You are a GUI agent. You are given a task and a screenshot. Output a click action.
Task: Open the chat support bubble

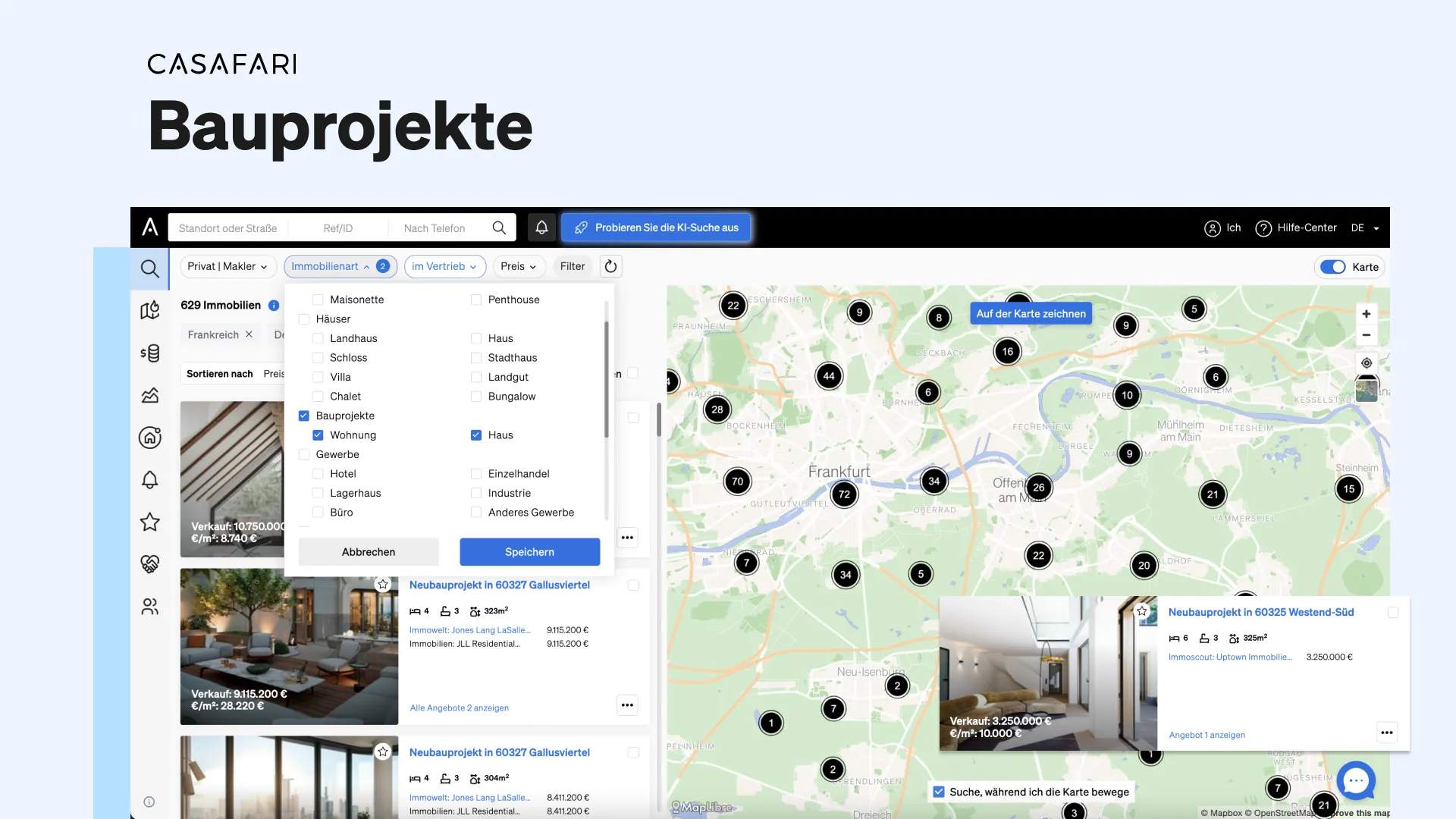1356,780
